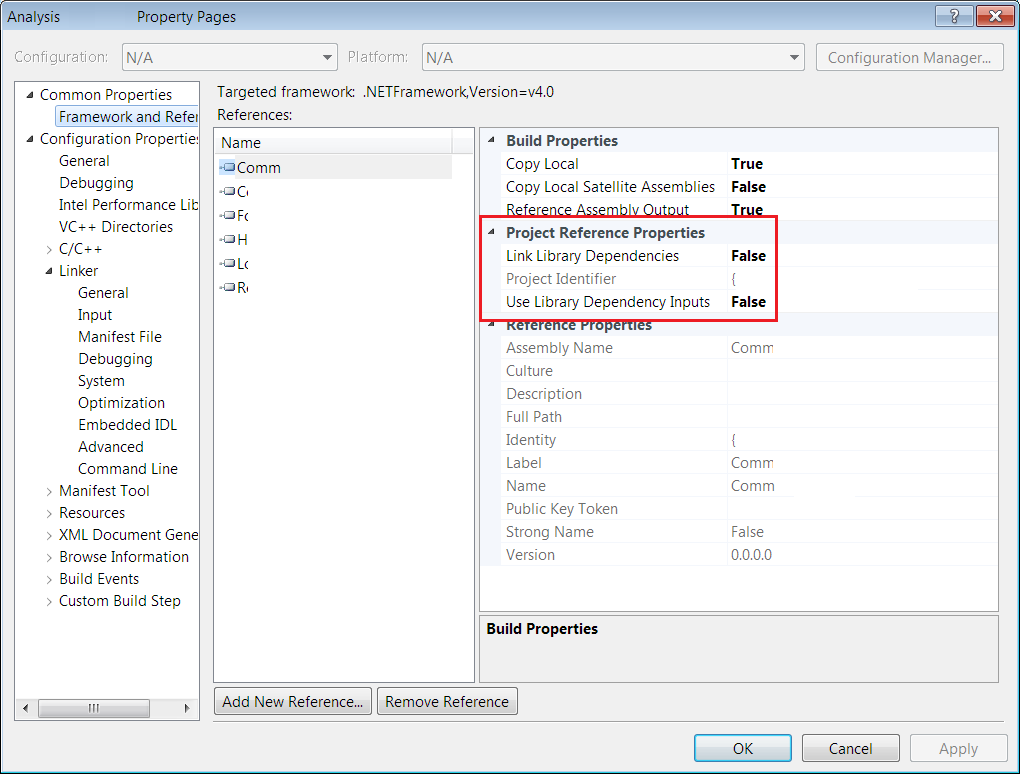Toggle the Copy Local value True
This screenshot has height=775, width=1020.
coord(746,163)
